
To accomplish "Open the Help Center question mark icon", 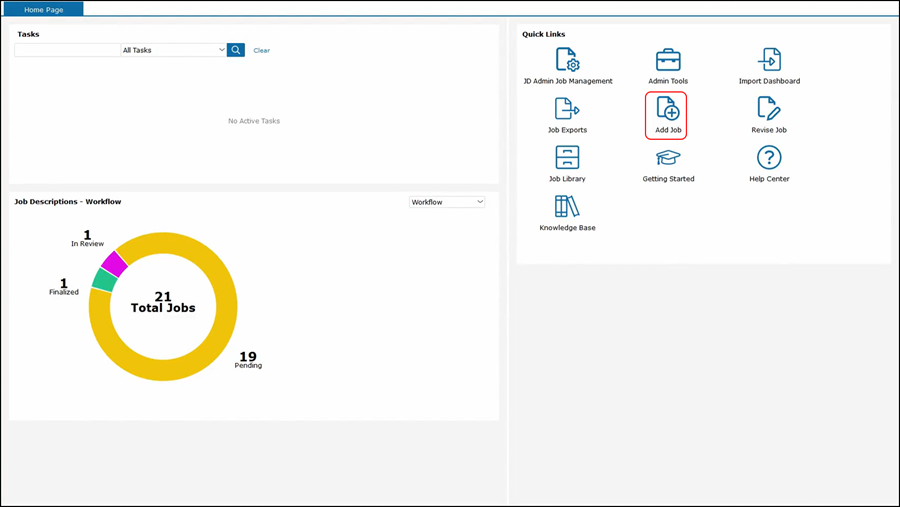I will click(x=768, y=158).
